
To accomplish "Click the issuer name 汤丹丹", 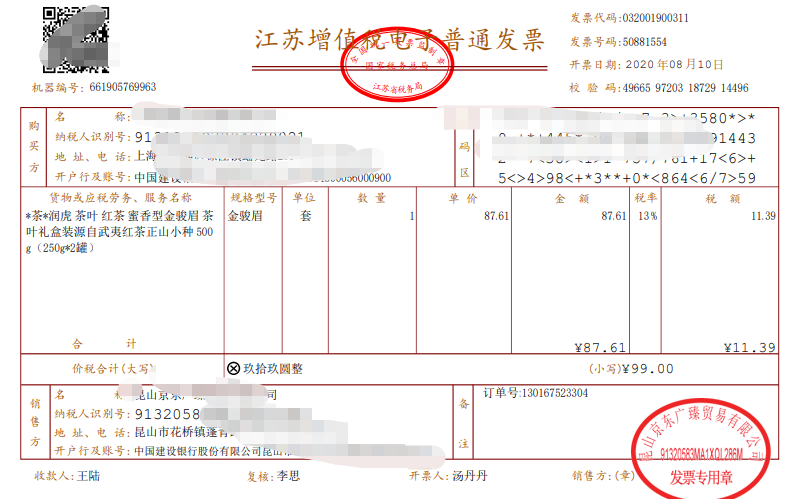I will [470, 476].
